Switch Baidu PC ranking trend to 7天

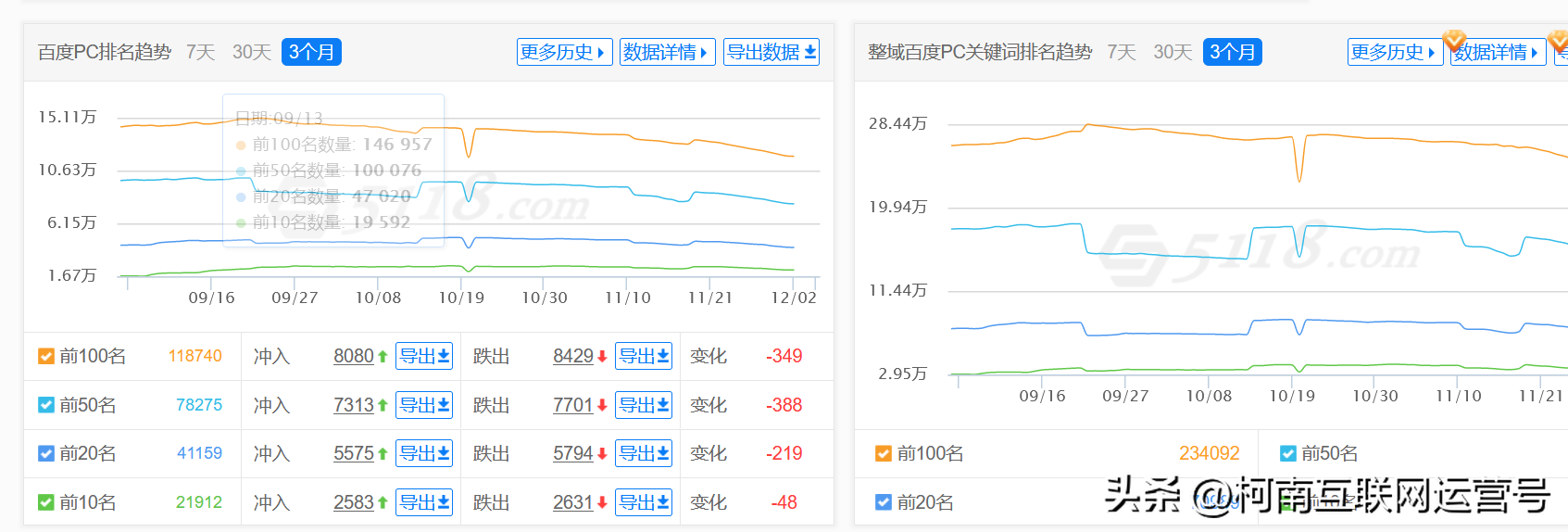[200, 52]
